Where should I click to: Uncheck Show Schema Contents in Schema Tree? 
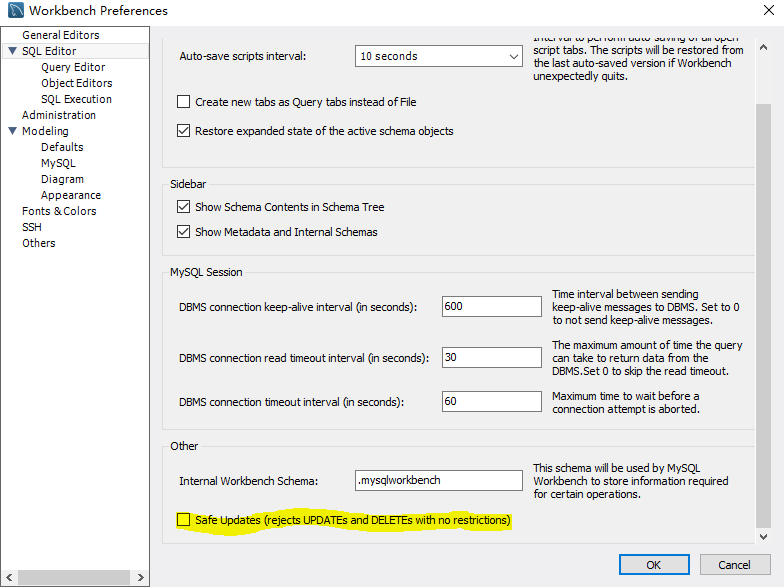click(184, 206)
